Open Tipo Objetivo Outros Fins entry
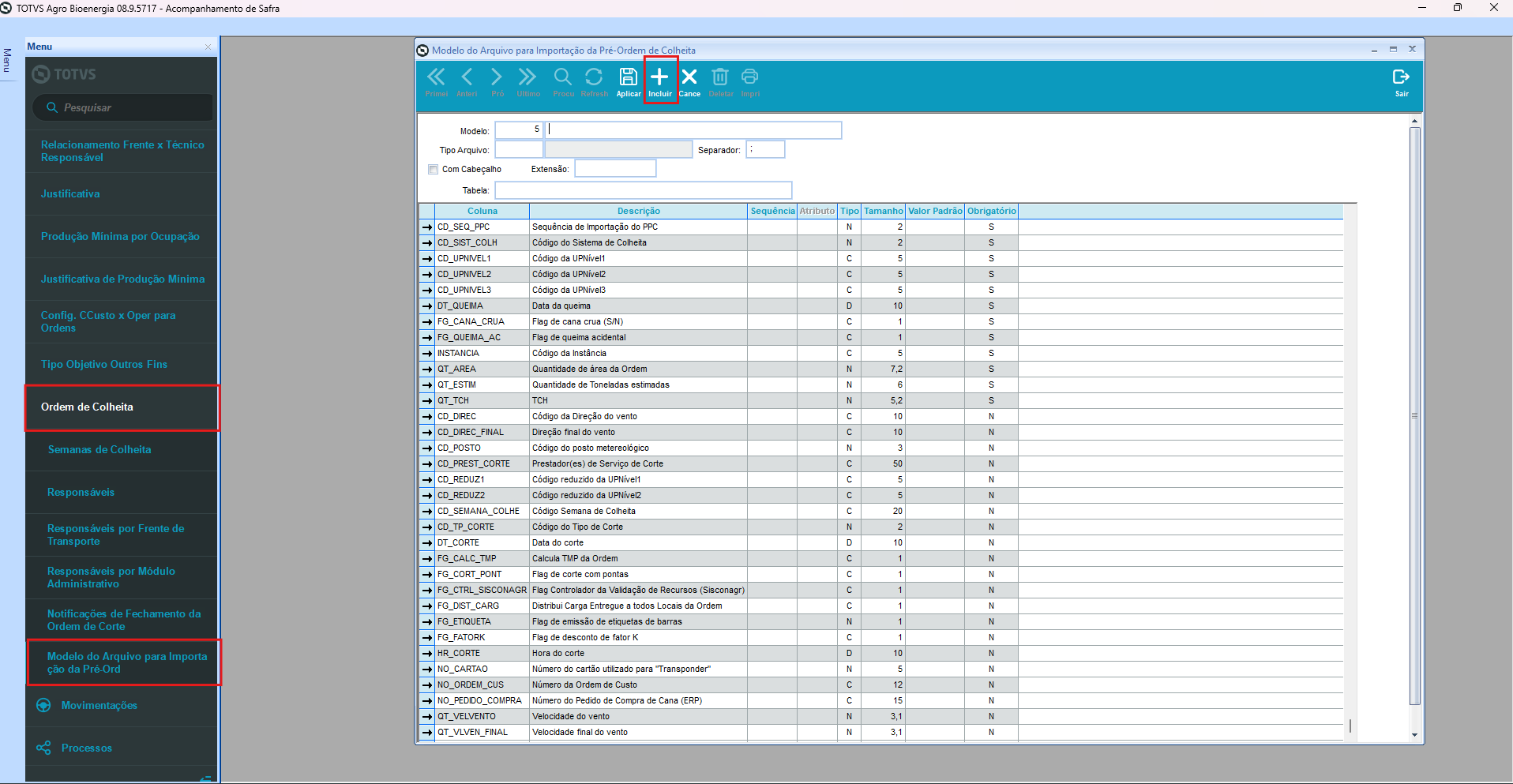This screenshot has width=1513, height=784. 122,365
